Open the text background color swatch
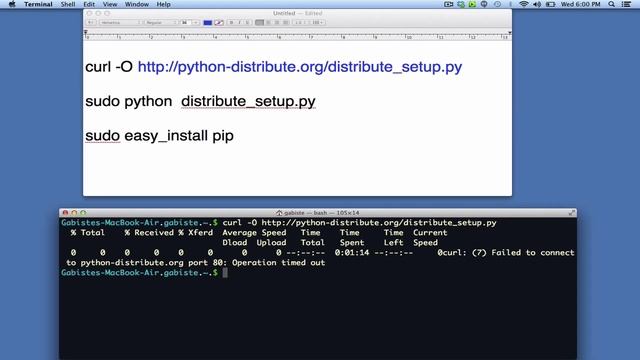The width and height of the screenshot is (640, 360). [219, 22]
